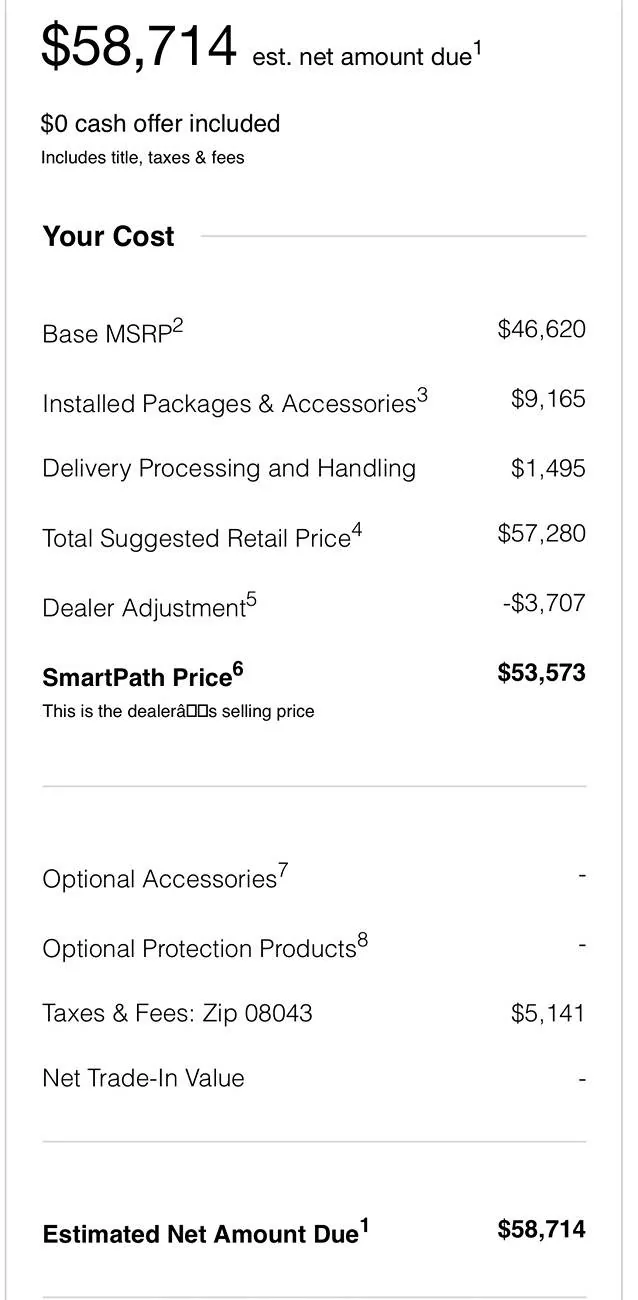Click the "Includes title, taxes & fees" note
638x1300 pixels.
[x=142, y=158]
